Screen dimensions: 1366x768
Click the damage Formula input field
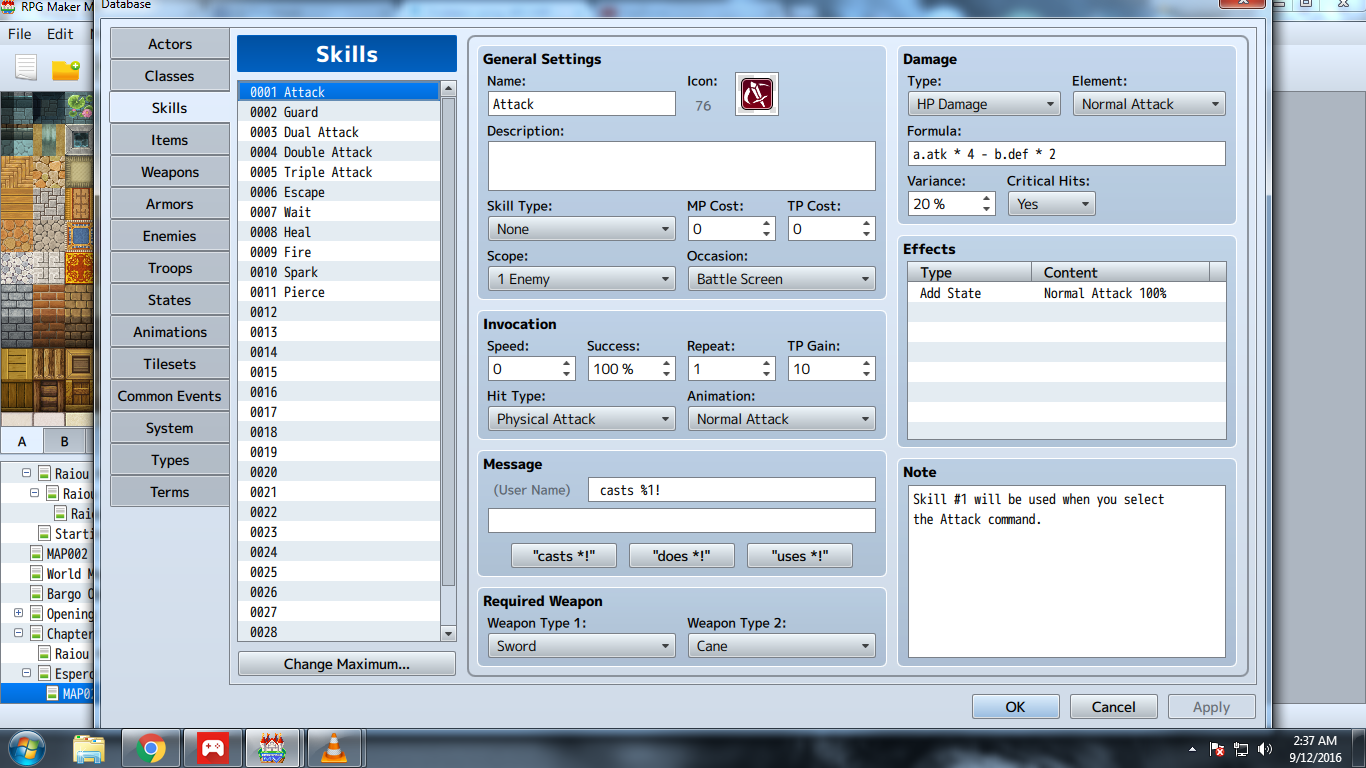[1066, 154]
